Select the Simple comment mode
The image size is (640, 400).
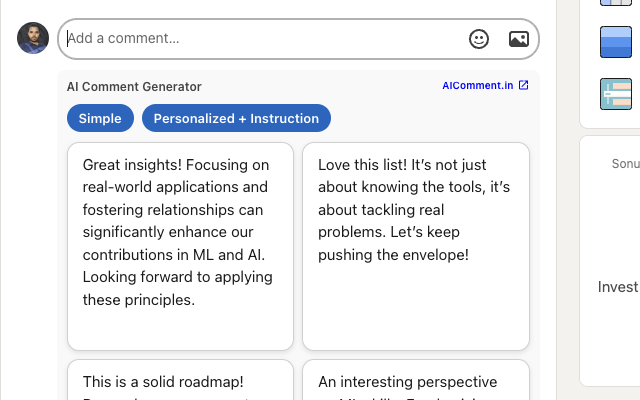point(100,118)
